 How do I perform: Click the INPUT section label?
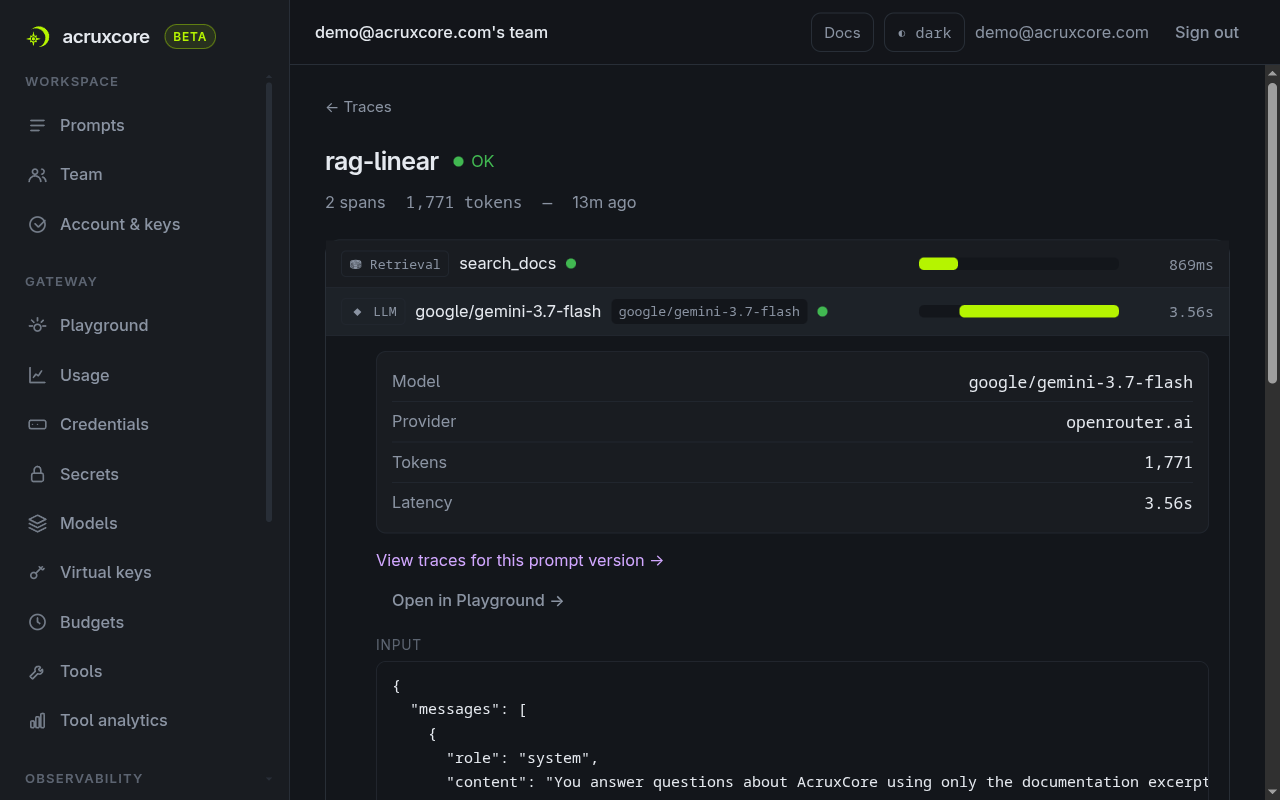399,645
